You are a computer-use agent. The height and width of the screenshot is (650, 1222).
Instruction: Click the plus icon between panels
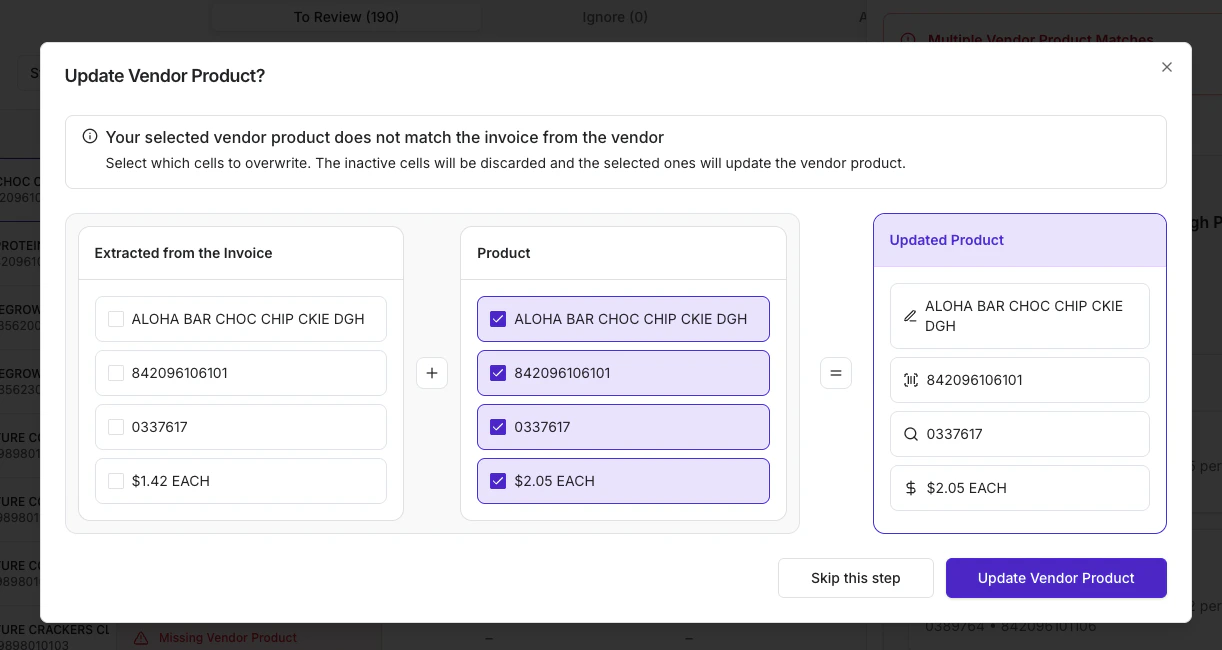click(x=432, y=373)
